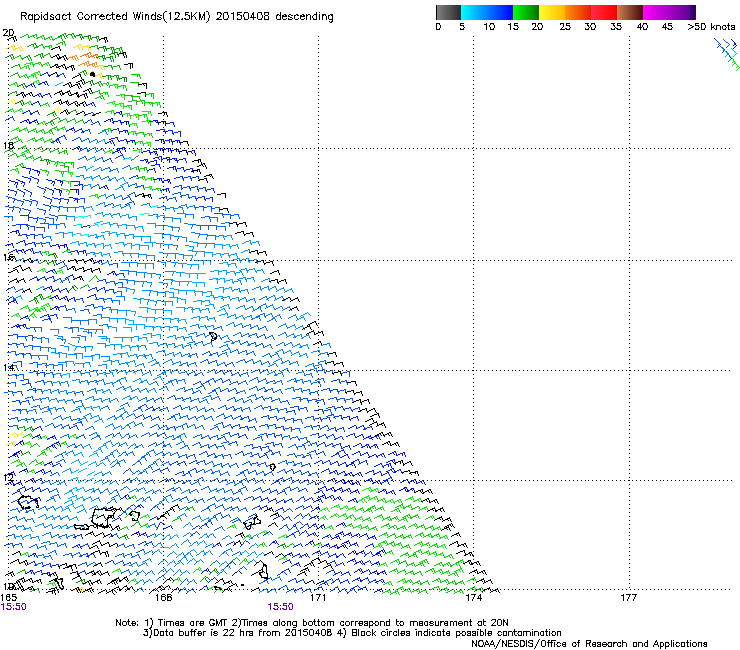Click the purple 15:50 time under longitude 165
This screenshot has width=740, height=650.
coord(13,607)
